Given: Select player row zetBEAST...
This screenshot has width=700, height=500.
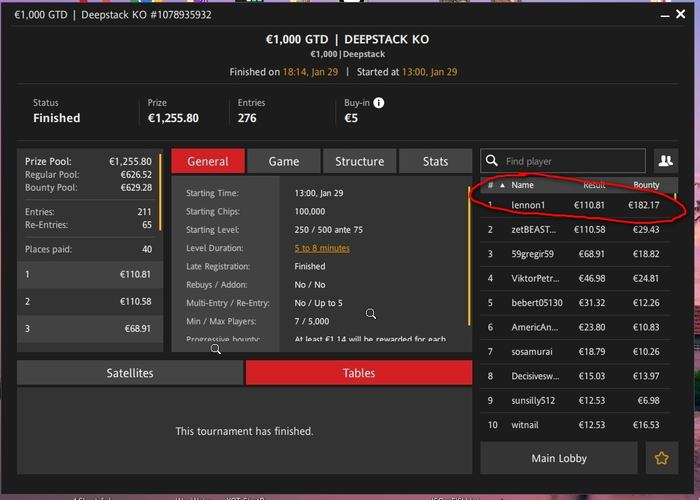Looking at the screenshot, I should click(576, 230).
